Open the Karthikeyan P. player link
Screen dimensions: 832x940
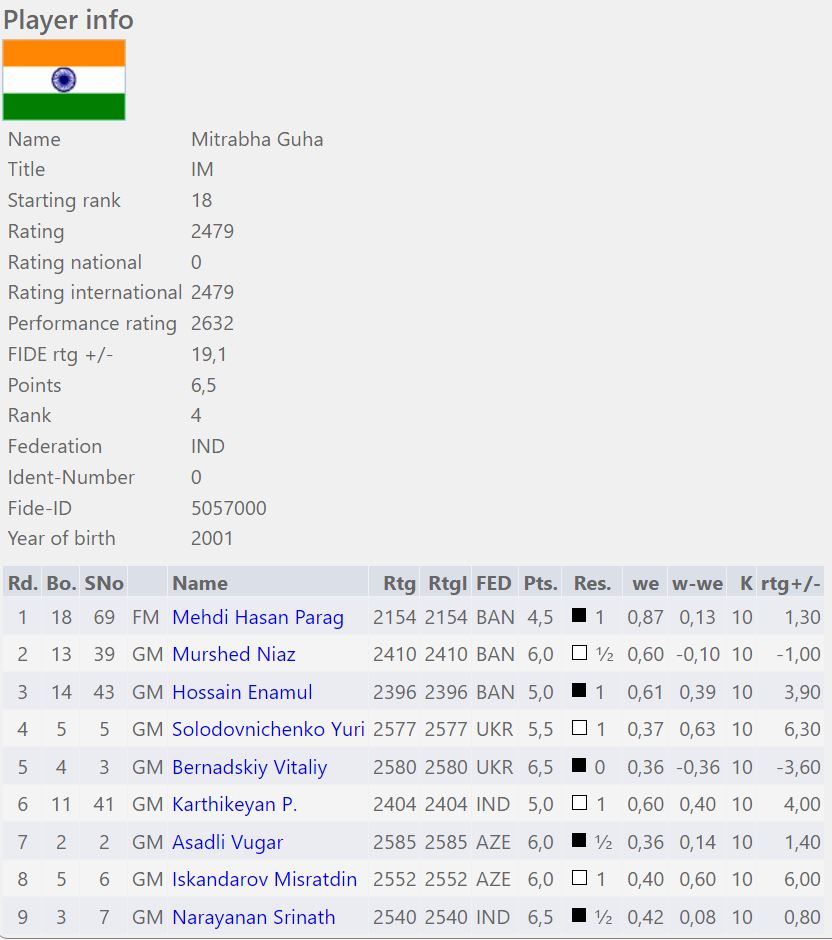(234, 804)
